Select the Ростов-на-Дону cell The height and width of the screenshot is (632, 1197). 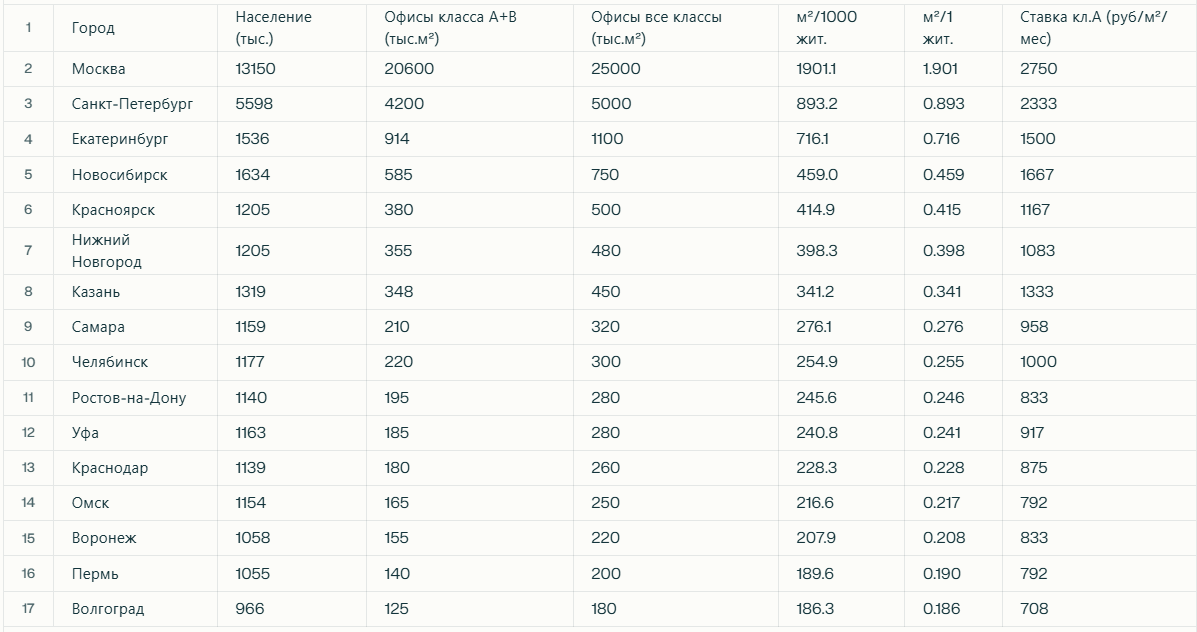coord(135,398)
